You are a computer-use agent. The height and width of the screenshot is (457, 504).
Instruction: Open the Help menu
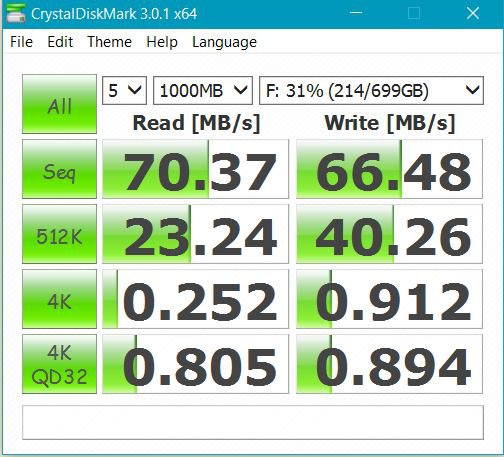162,42
